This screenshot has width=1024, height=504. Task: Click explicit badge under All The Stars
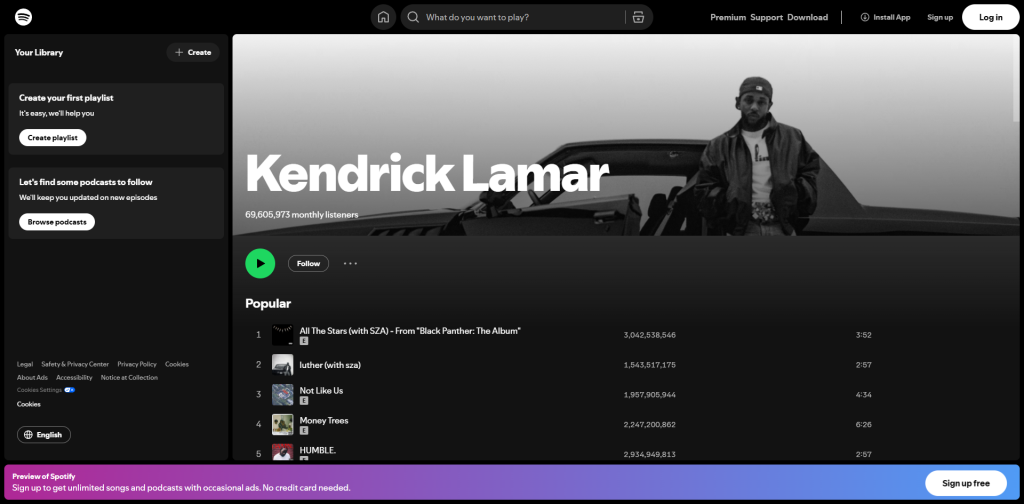pyautogui.click(x=304, y=341)
